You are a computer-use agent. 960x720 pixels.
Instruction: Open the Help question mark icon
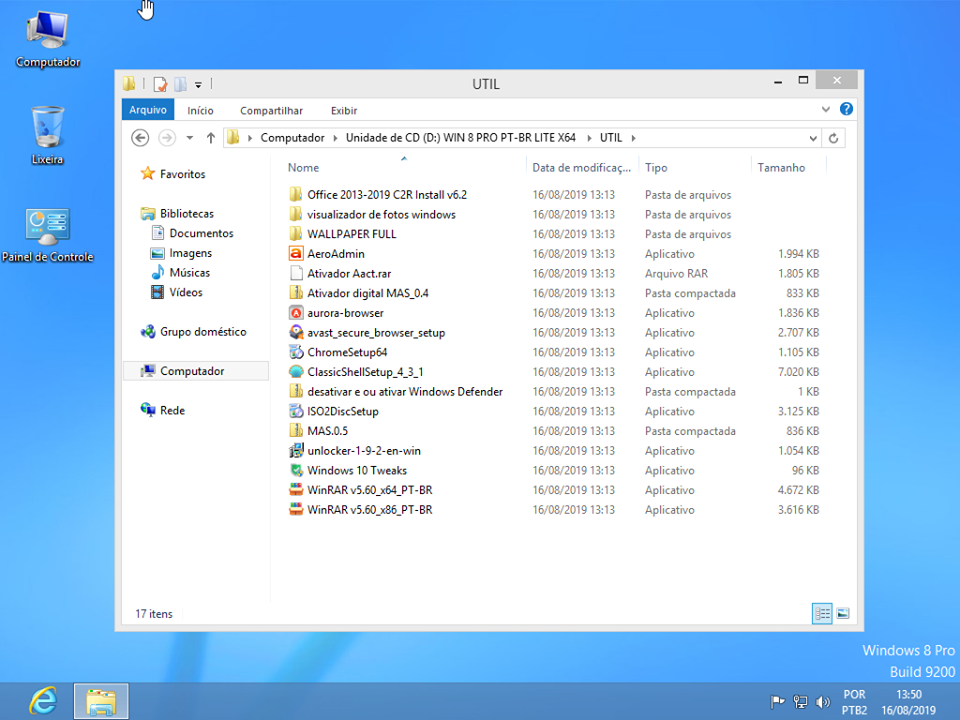[846, 109]
